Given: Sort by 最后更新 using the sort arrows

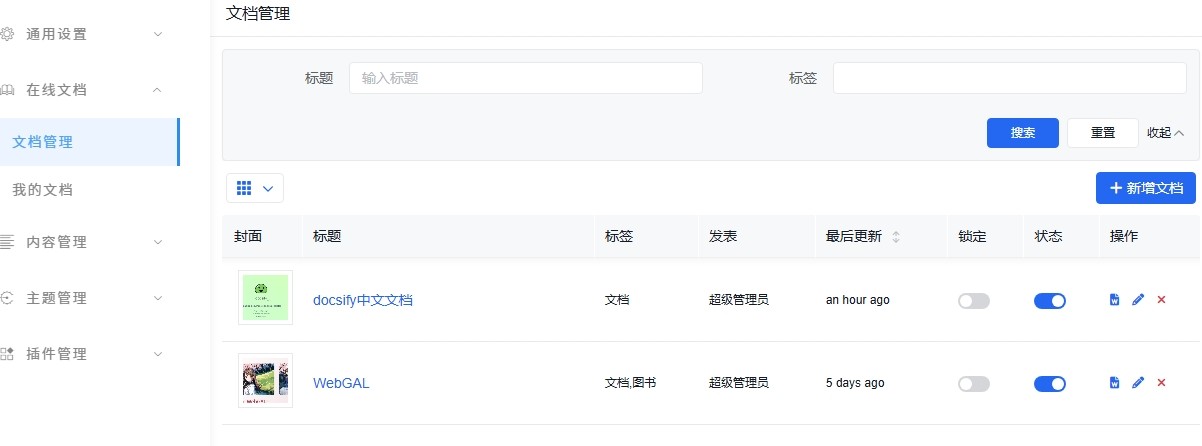Looking at the screenshot, I should tap(896, 237).
